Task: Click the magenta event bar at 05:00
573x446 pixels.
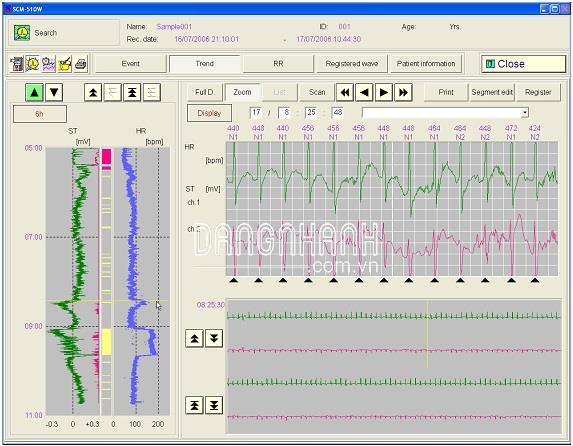Action: [x=106, y=156]
